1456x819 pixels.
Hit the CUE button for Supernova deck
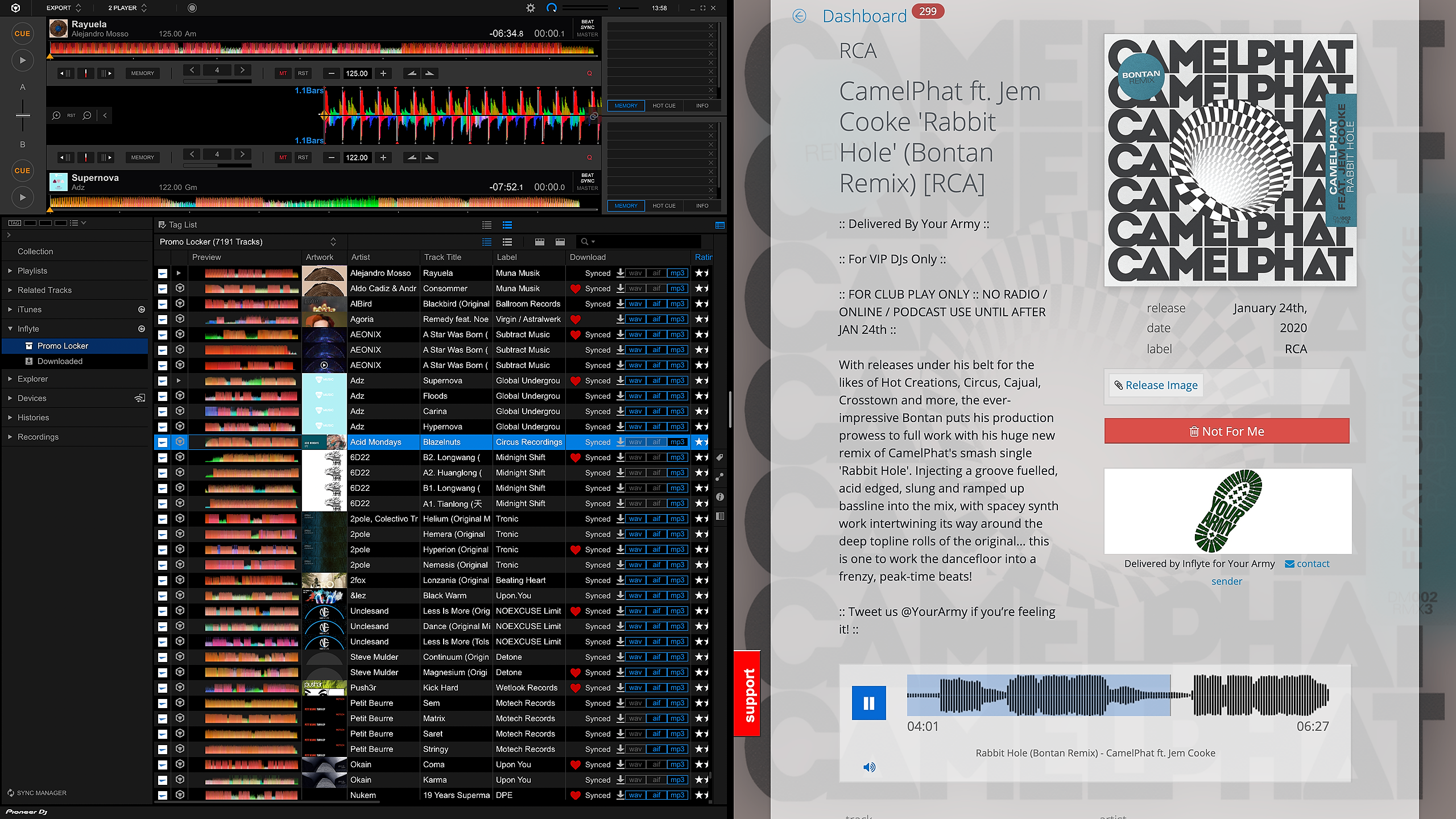point(23,171)
